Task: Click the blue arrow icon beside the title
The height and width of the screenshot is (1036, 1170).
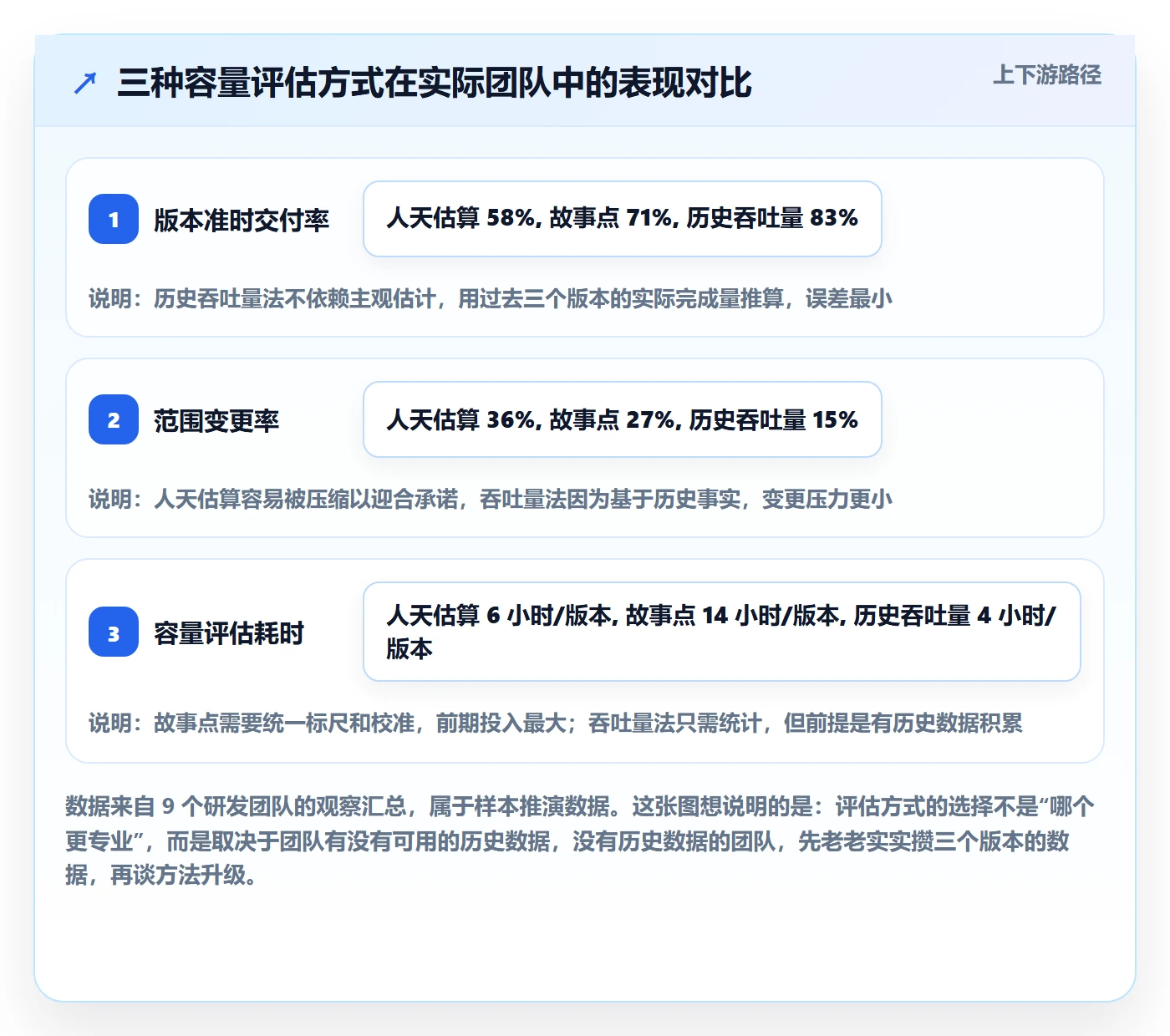Action: 85,84
